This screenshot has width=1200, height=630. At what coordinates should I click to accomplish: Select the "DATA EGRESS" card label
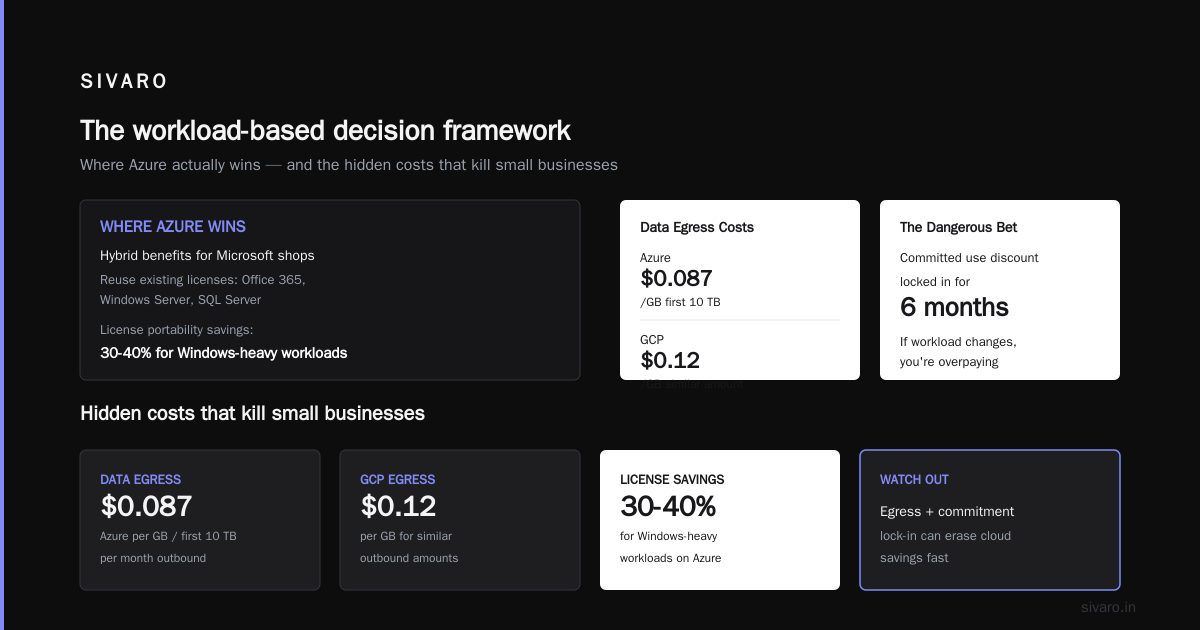[140, 480]
